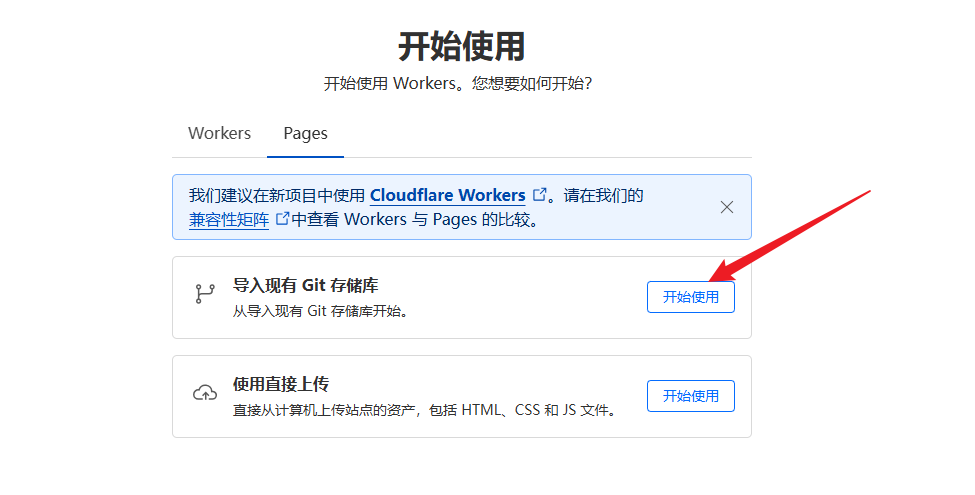Screen dimensions: 975x495
Task: Click the 导入现有 Git 存储库 title
Action: (304, 286)
